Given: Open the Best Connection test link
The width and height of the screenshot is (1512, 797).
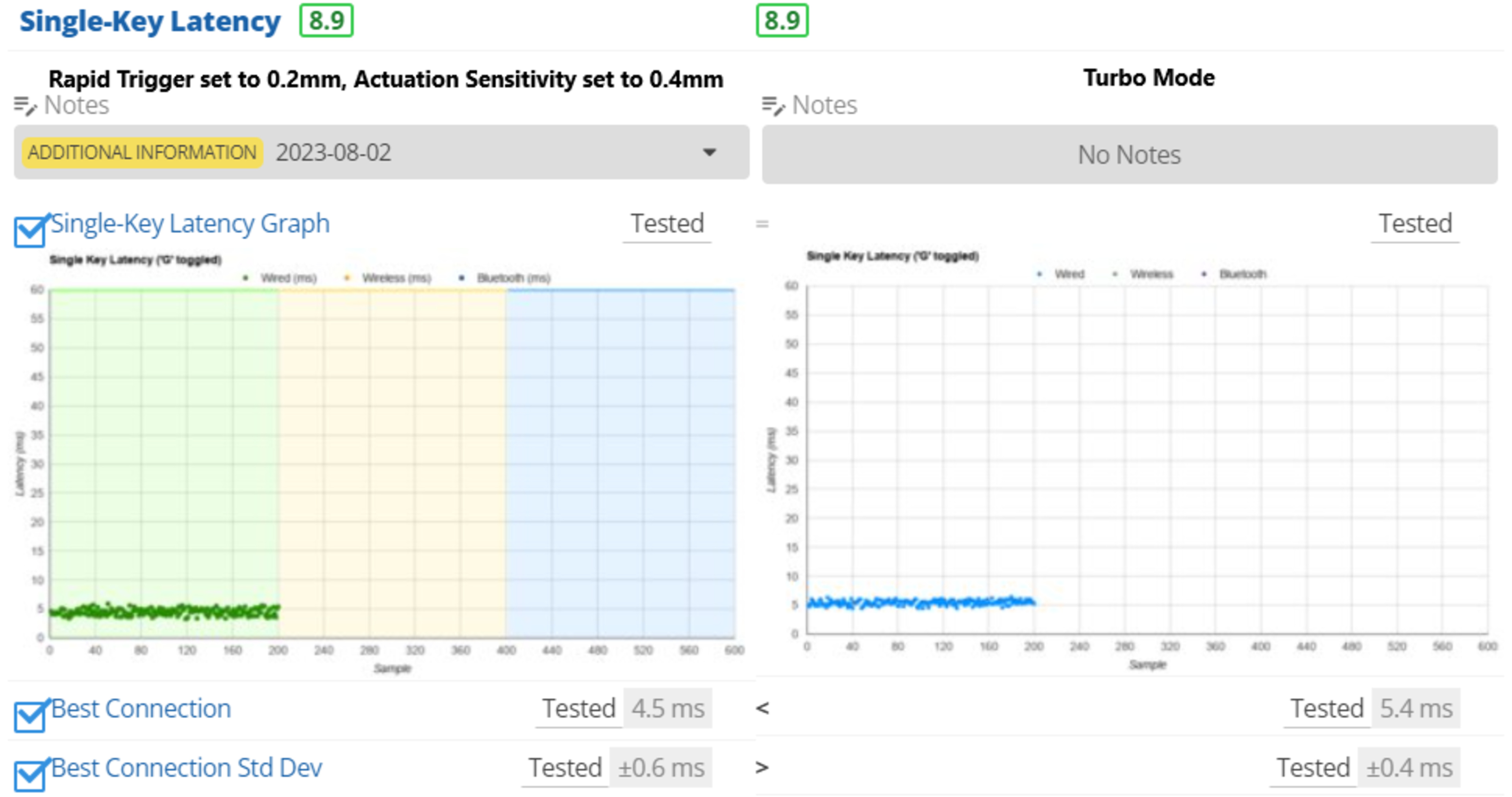Looking at the screenshot, I should pyautogui.click(x=141, y=709).
